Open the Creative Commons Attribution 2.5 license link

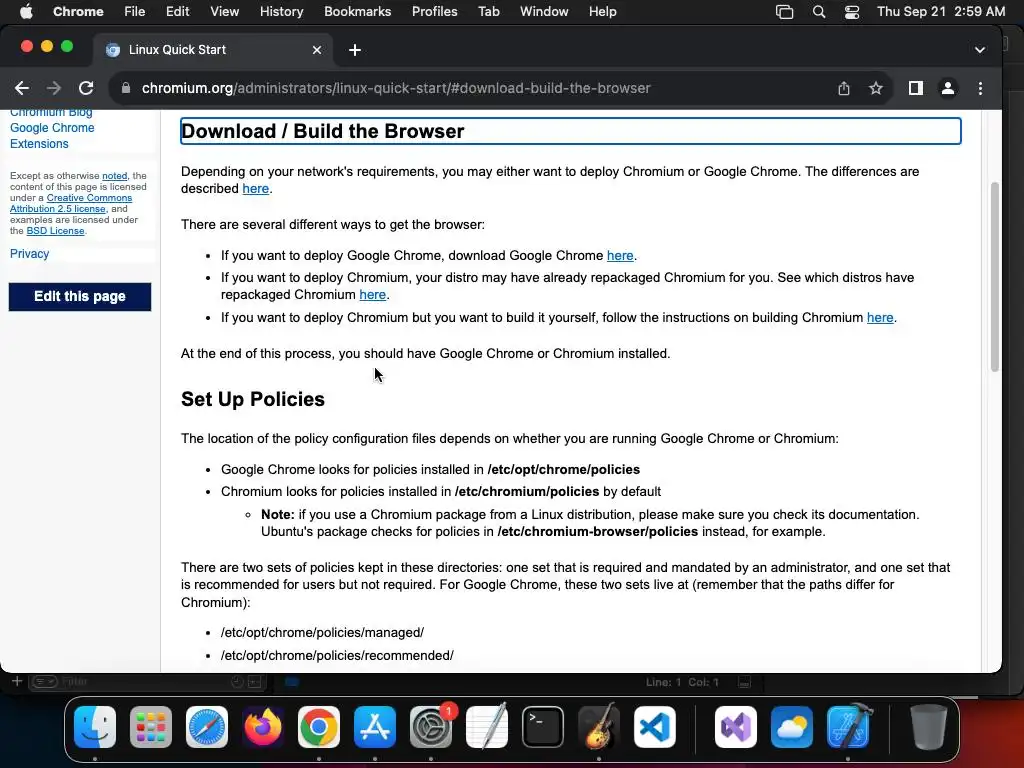[71, 203]
